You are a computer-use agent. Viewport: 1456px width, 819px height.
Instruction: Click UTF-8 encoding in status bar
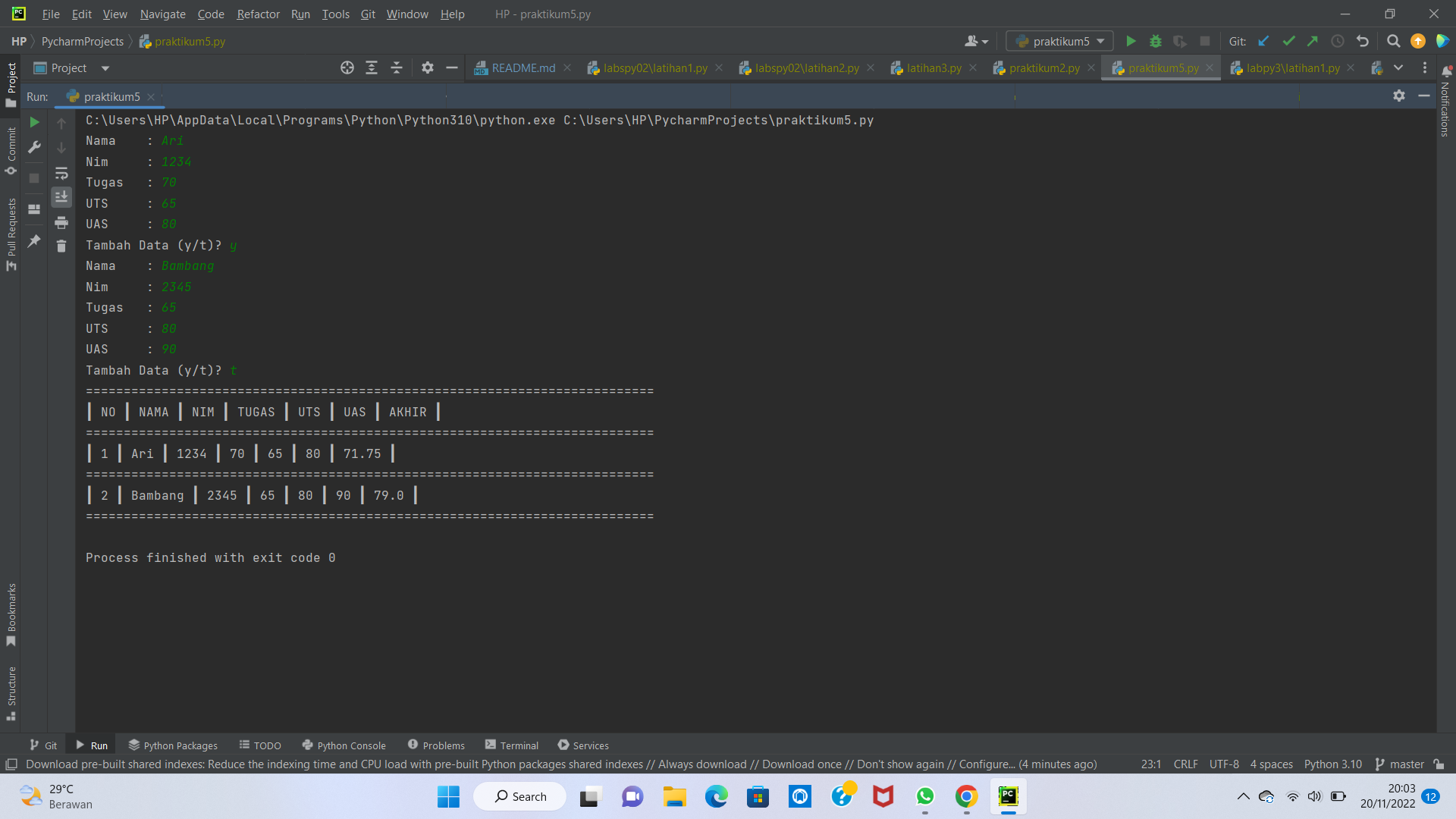point(1224,764)
